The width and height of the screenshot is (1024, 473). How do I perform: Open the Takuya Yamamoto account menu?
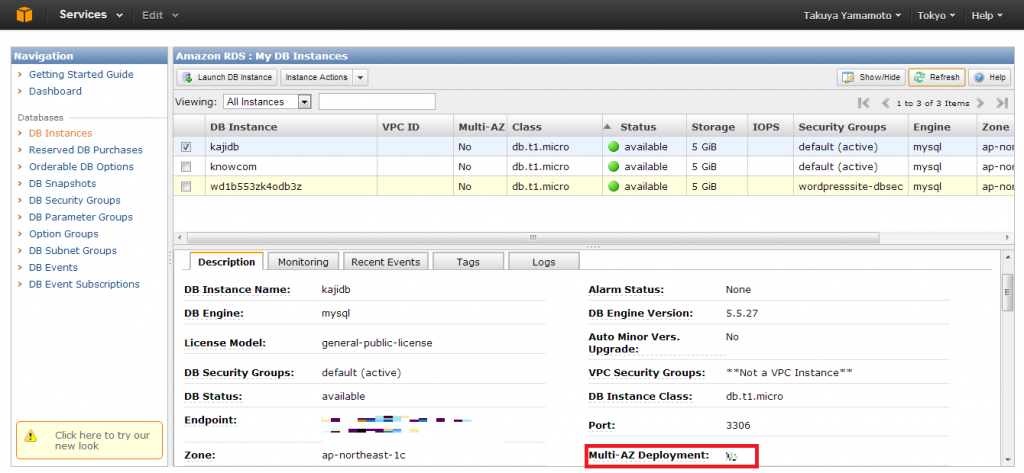tap(853, 15)
